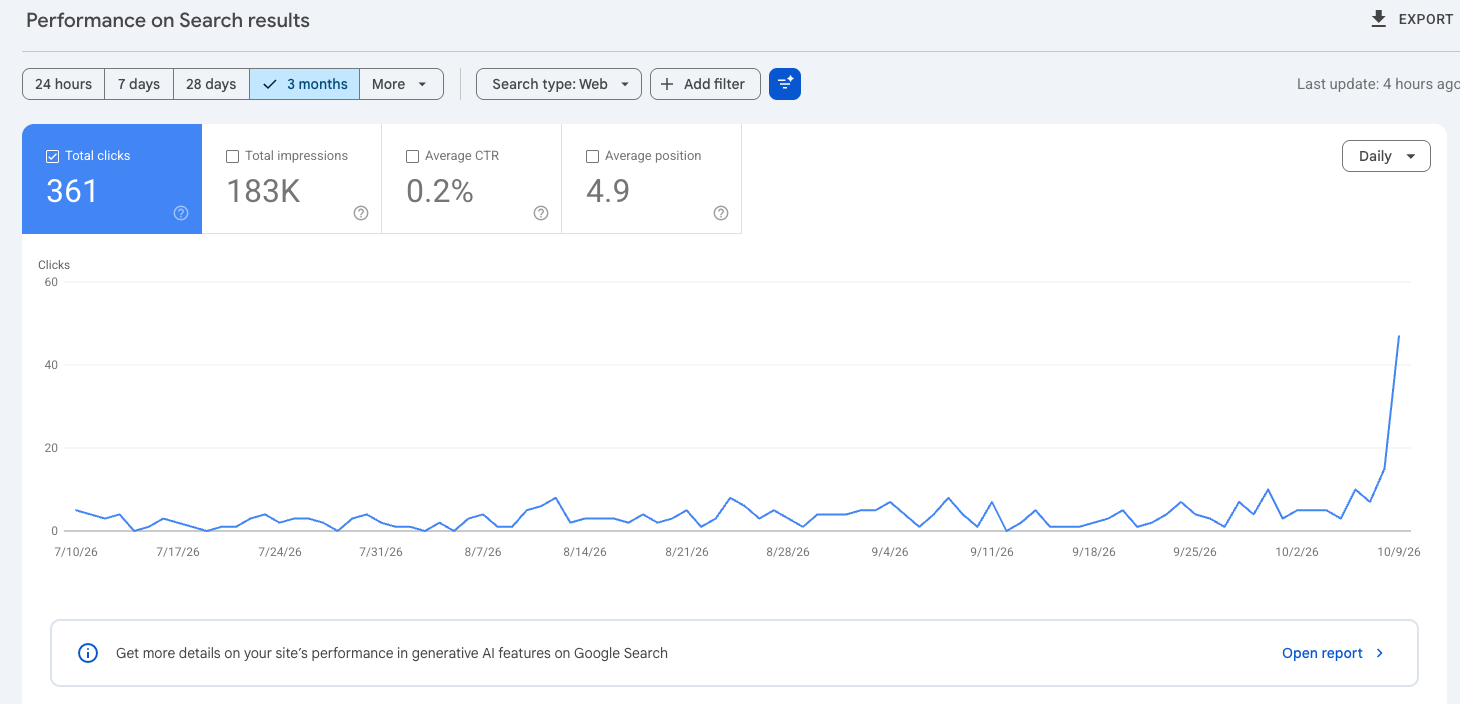Enable the Average CTR checkbox

point(413,156)
